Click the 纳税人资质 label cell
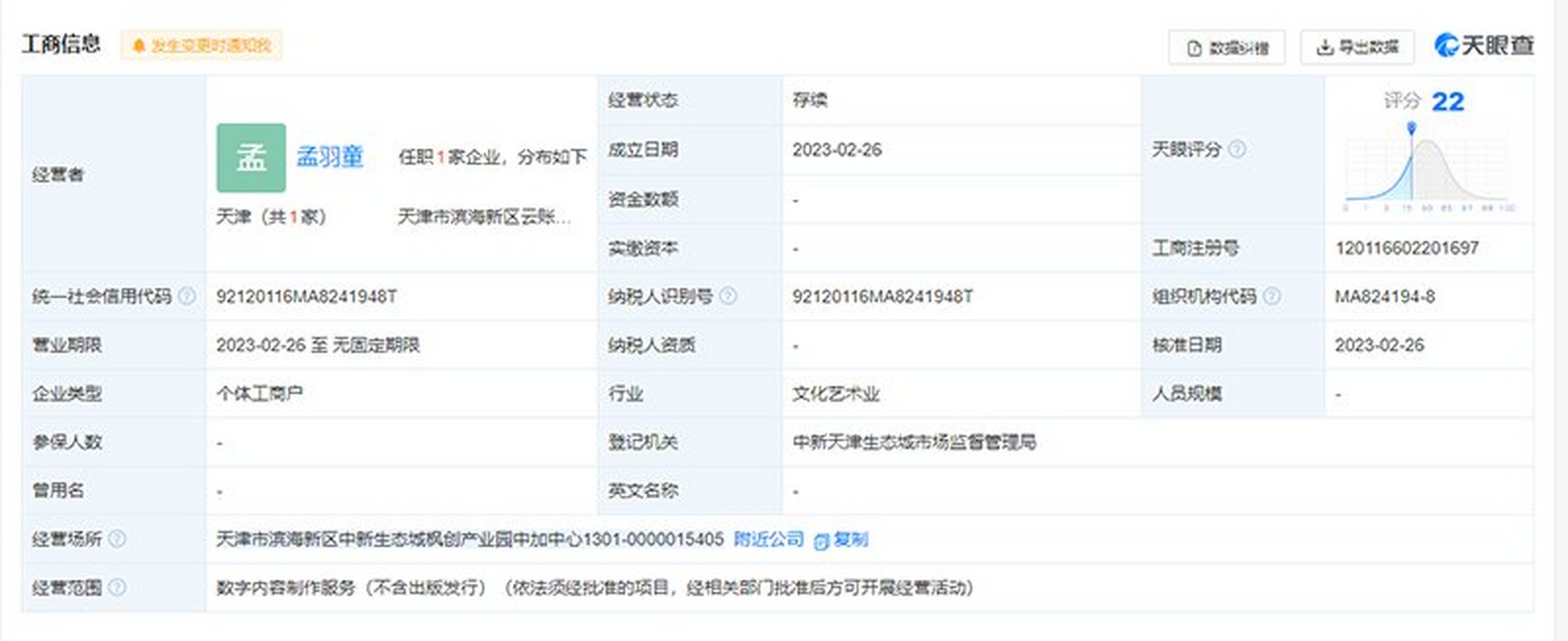1568x641 pixels. coord(690,345)
